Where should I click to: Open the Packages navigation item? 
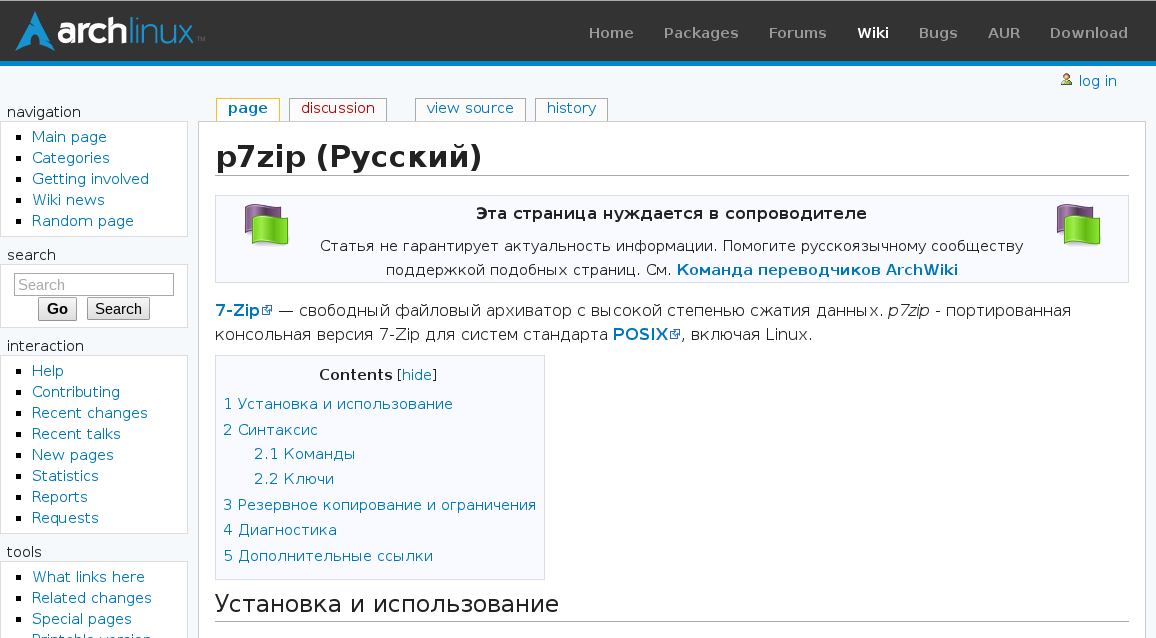pyautogui.click(x=700, y=32)
